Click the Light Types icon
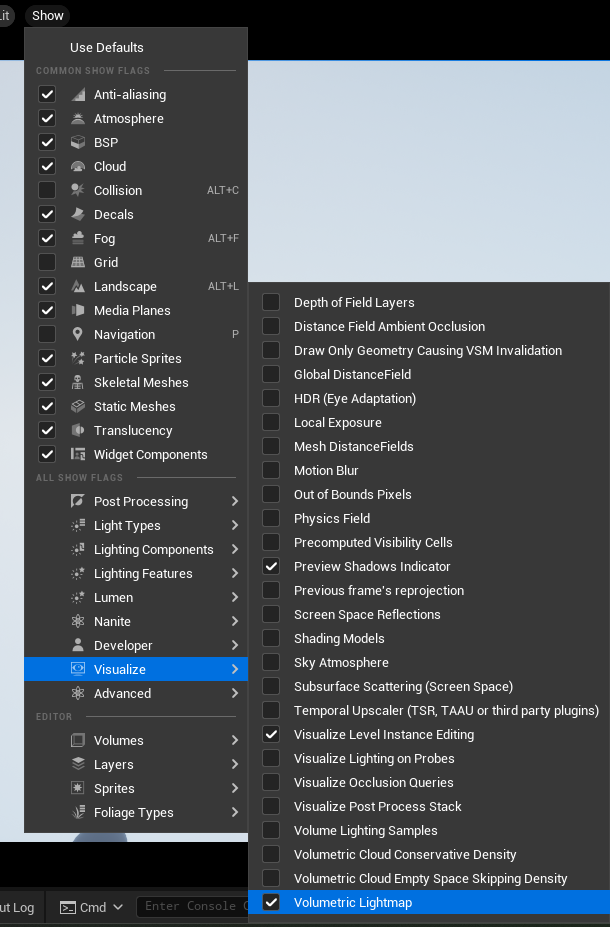The height and width of the screenshot is (927, 610). pyautogui.click(x=78, y=526)
